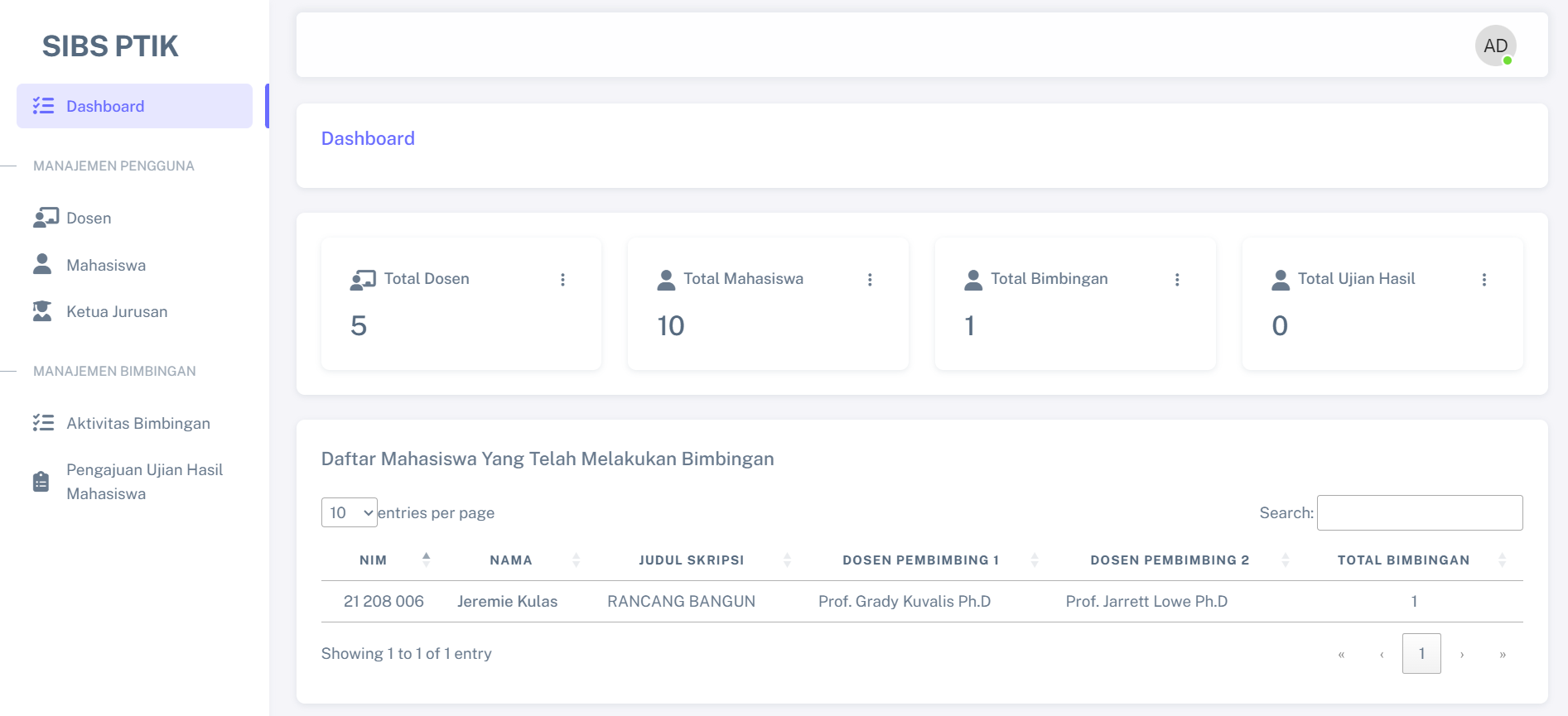Viewport: 1568px width, 716px height.
Task: Expand the entries per page dropdown
Action: click(x=350, y=512)
